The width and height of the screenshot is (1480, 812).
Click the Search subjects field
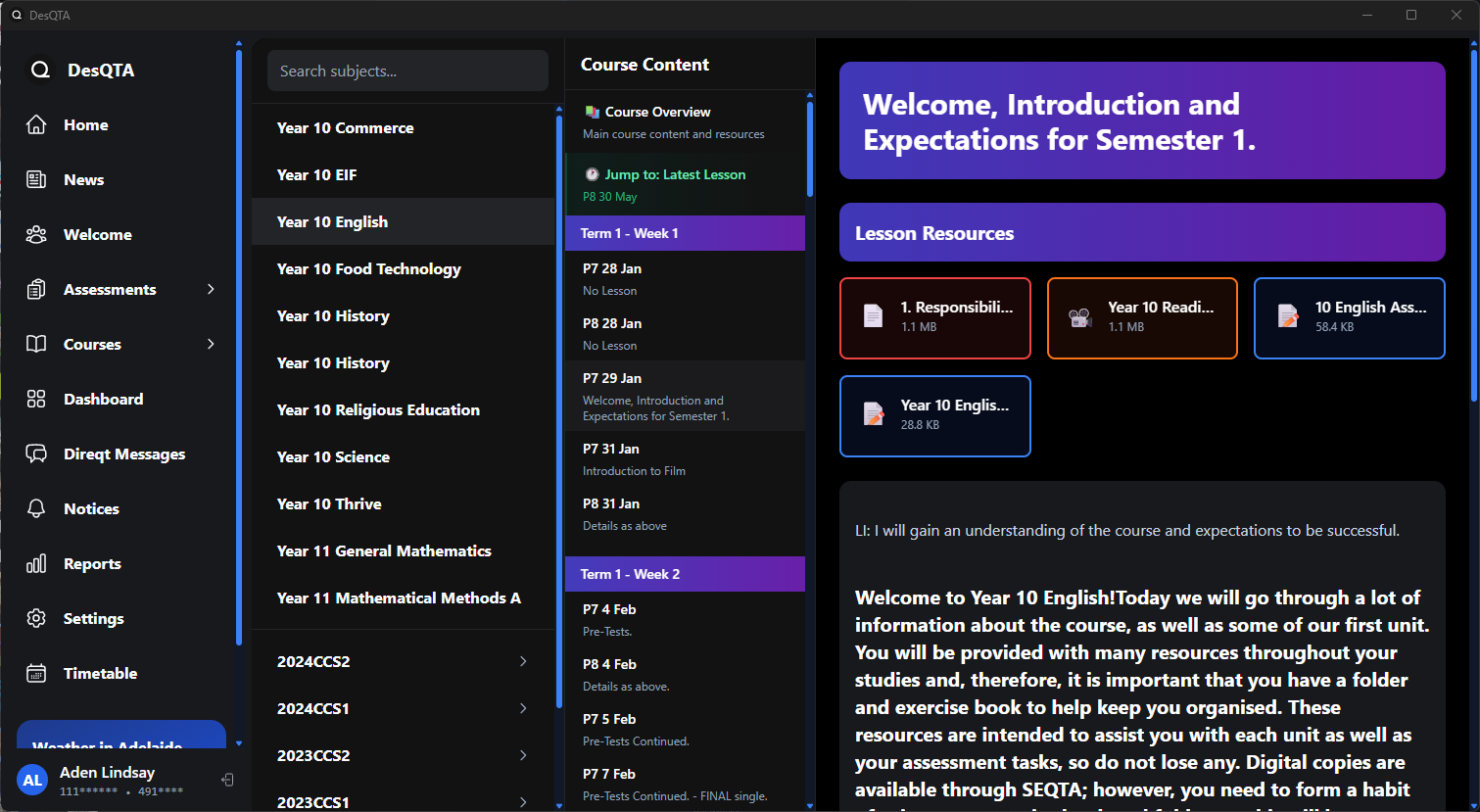[407, 71]
